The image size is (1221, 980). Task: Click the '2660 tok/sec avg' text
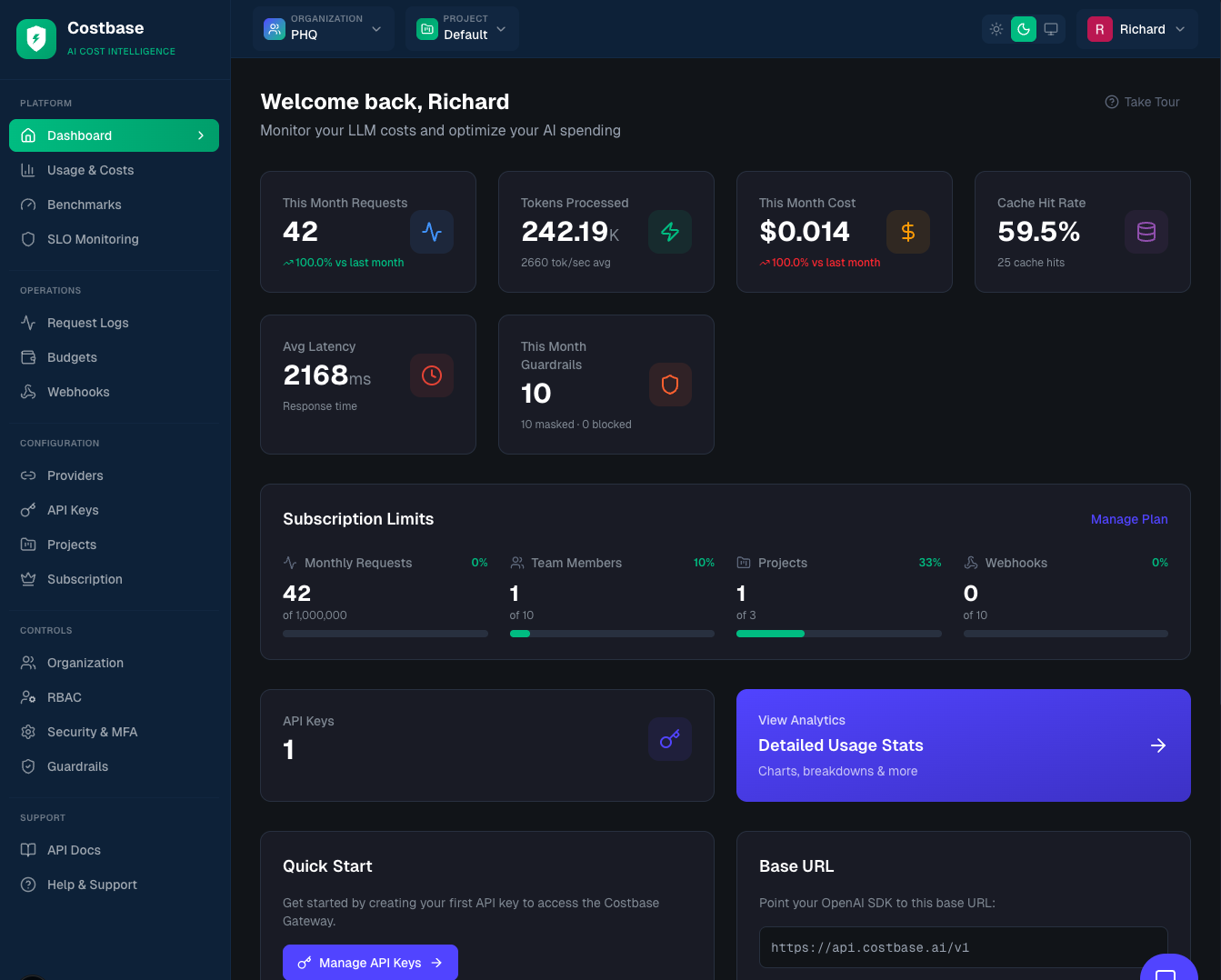pyautogui.click(x=565, y=263)
